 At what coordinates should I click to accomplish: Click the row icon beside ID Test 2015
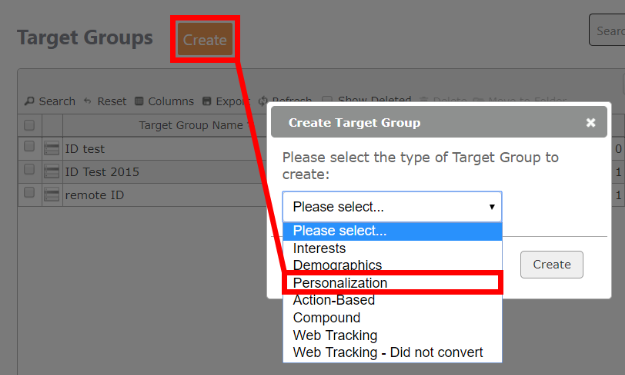tap(51, 172)
